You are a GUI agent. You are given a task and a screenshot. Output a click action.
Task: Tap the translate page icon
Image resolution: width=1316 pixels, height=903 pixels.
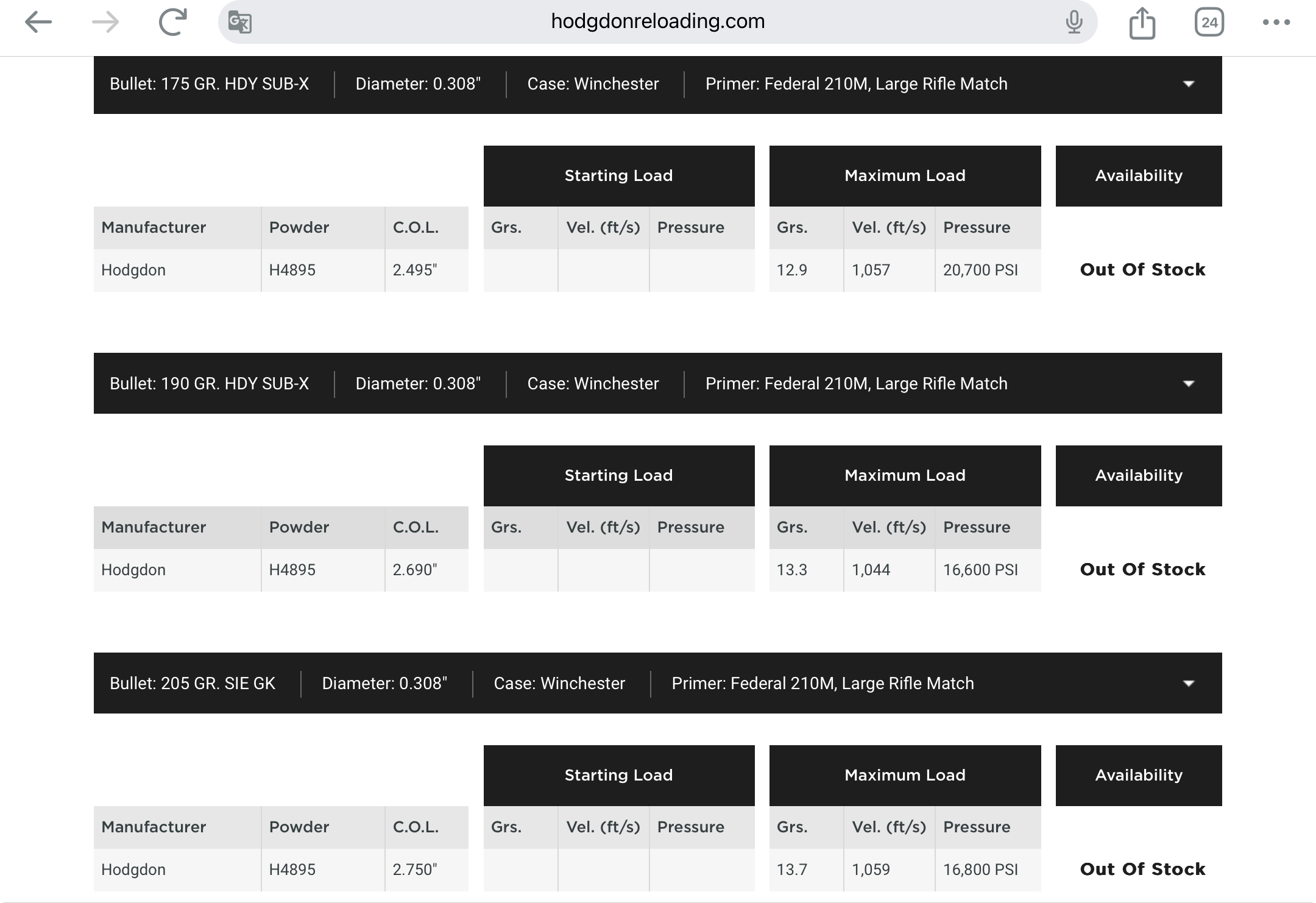click(240, 23)
